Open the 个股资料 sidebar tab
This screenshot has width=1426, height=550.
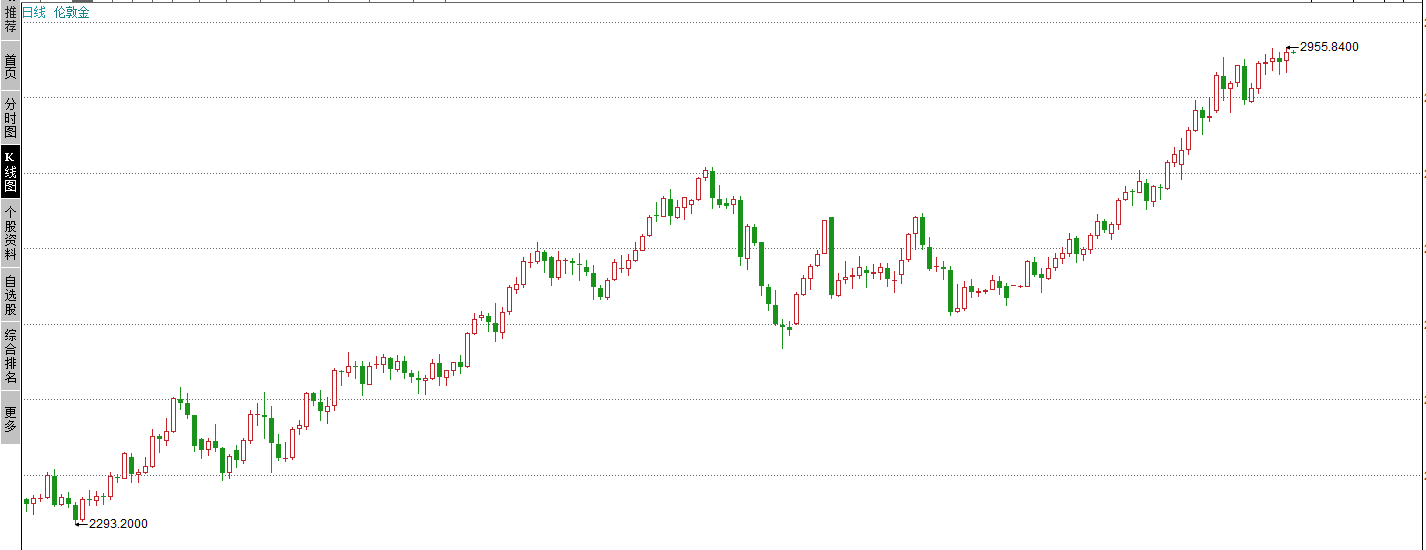tap(10, 232)
